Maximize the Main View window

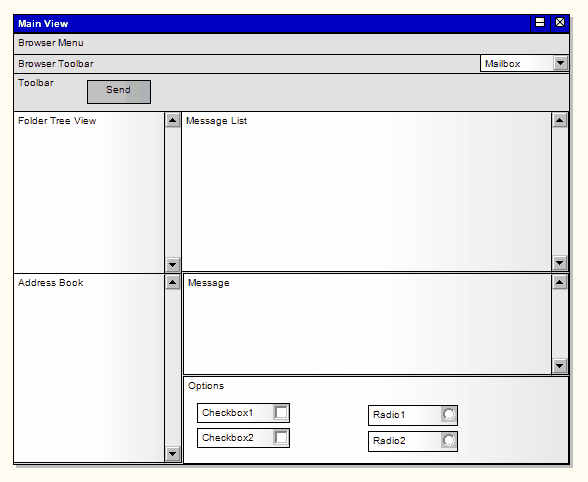point(540,23)
